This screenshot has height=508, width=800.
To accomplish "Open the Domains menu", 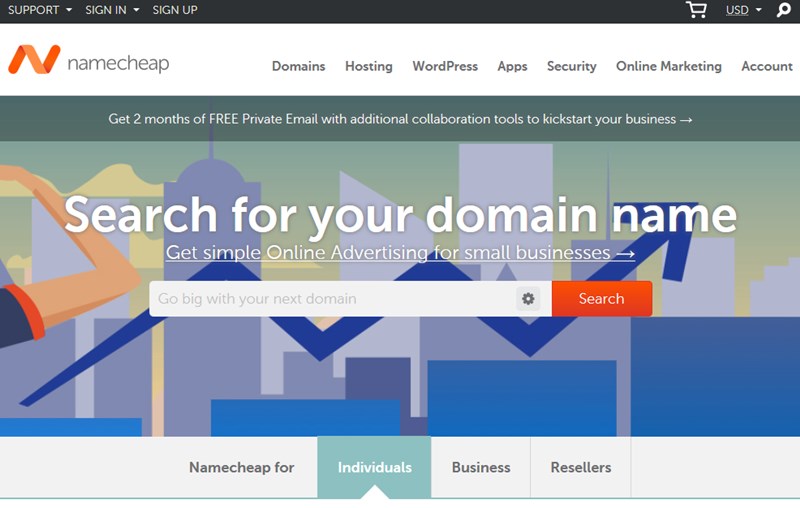I will click(298, 66).
